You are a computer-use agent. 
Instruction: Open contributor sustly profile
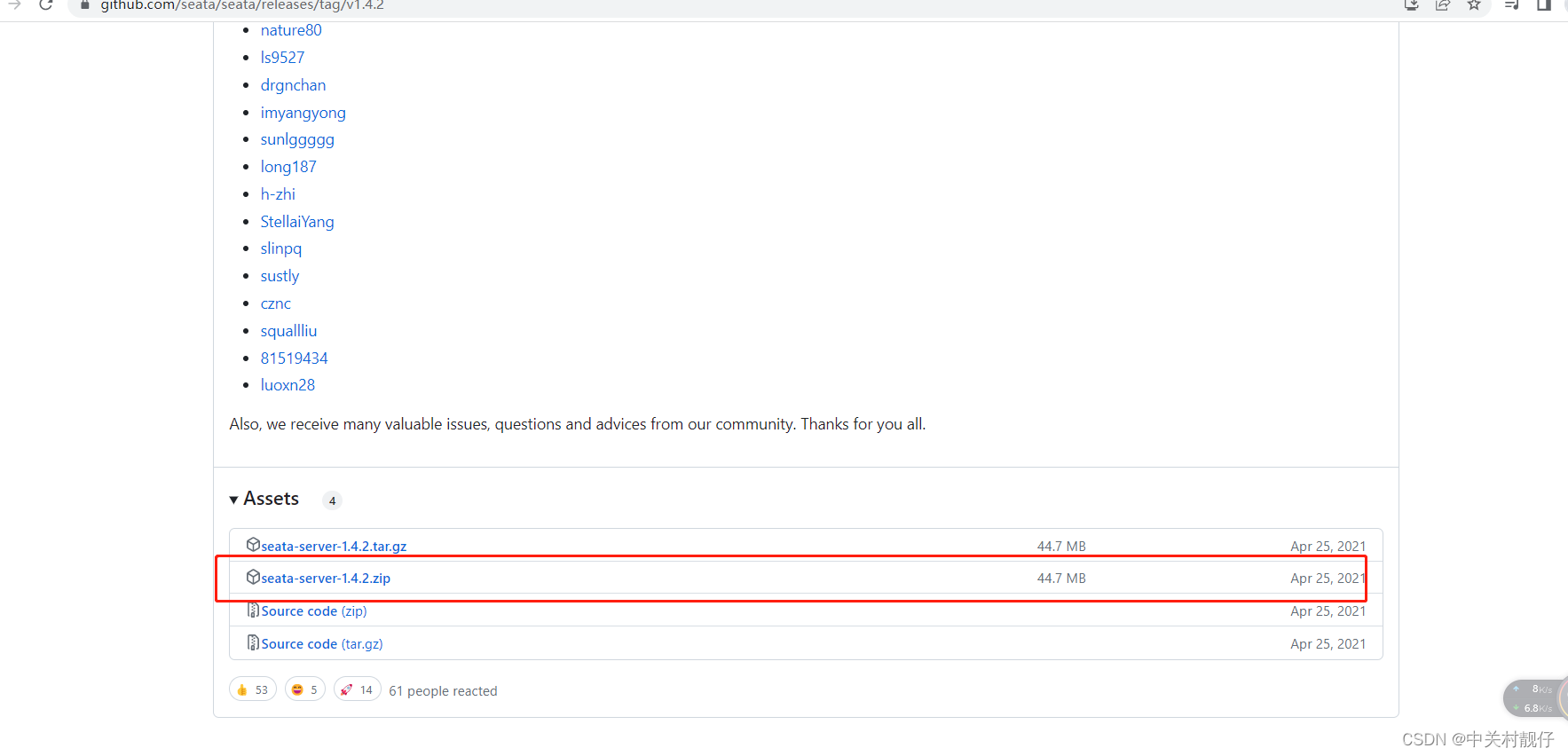click(280, 276)
